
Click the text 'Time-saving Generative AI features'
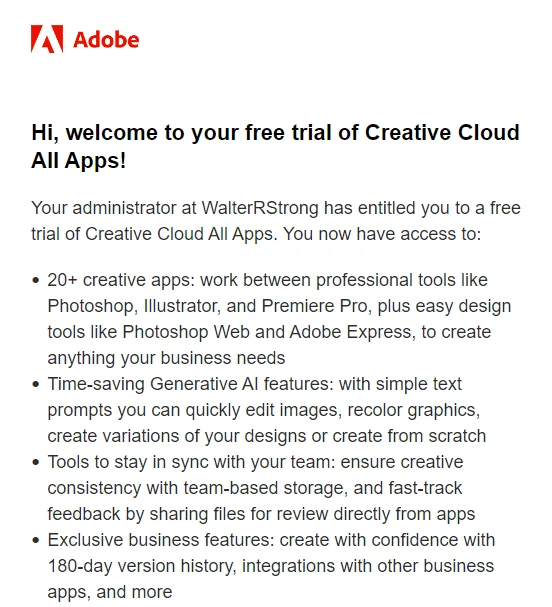[189, 384]
